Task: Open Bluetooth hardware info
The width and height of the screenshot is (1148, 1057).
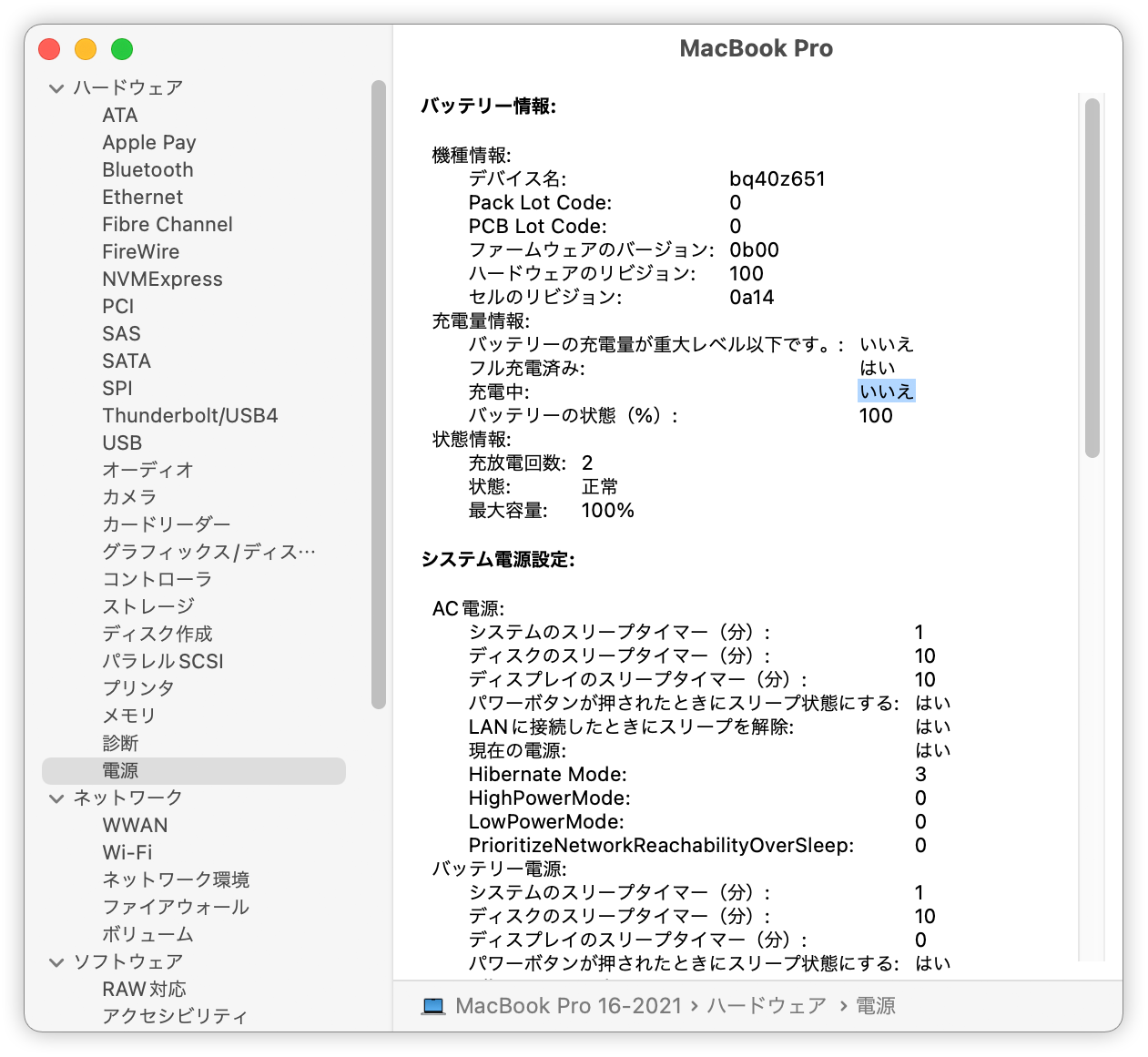Action: (x=147, y=170)
